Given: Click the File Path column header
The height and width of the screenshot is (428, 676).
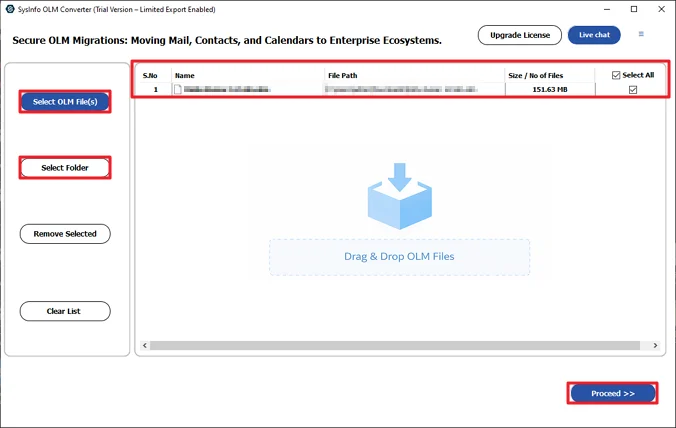Looking at the screenshot, I should [x=343, y=75].
